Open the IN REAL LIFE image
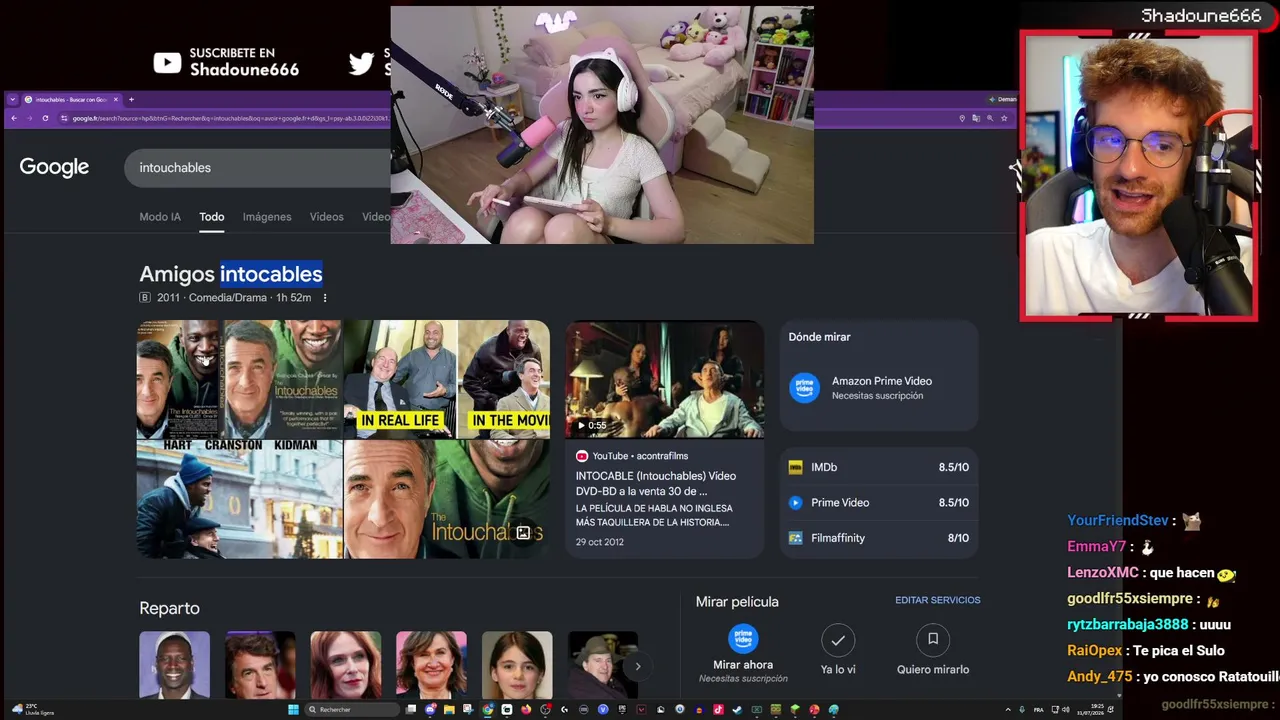The width and height of the screenshot is (1280, 720). coord(400,379)
